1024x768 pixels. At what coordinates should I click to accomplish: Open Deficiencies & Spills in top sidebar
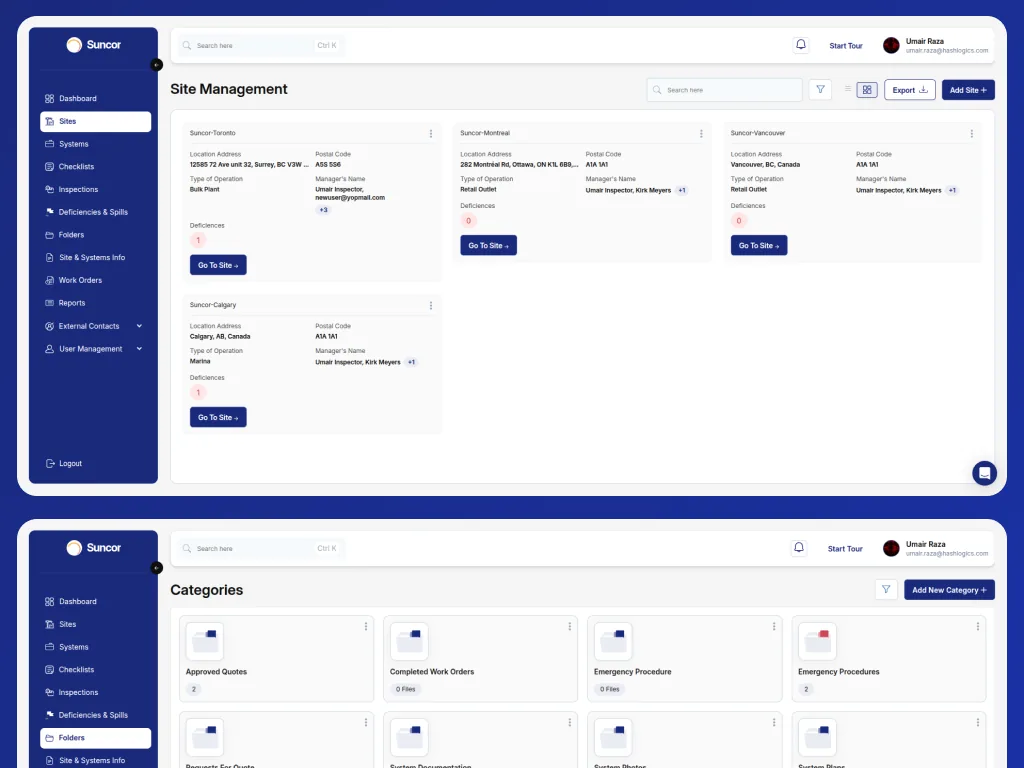coord(95,212)
